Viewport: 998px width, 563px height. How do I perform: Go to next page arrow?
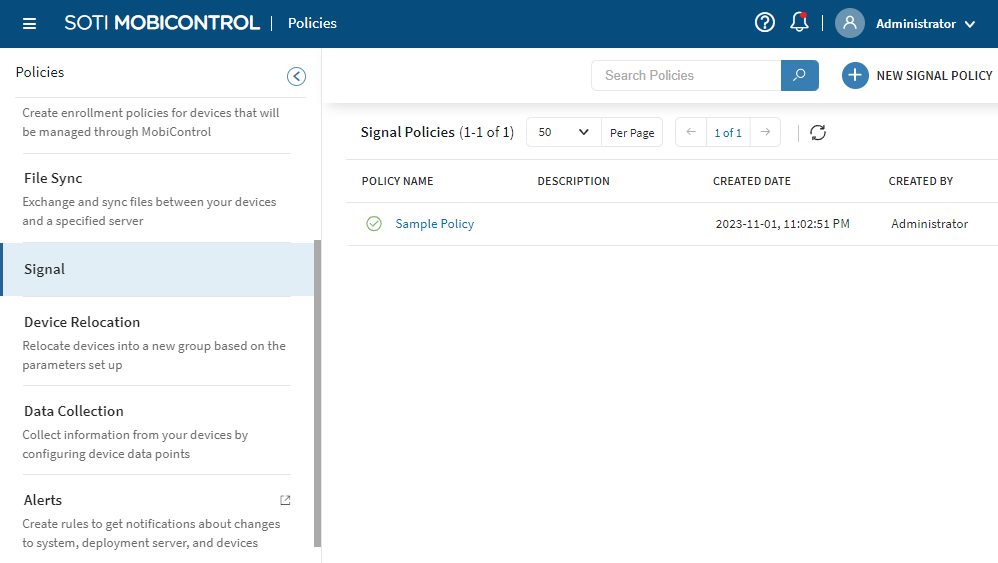[765, 132]
